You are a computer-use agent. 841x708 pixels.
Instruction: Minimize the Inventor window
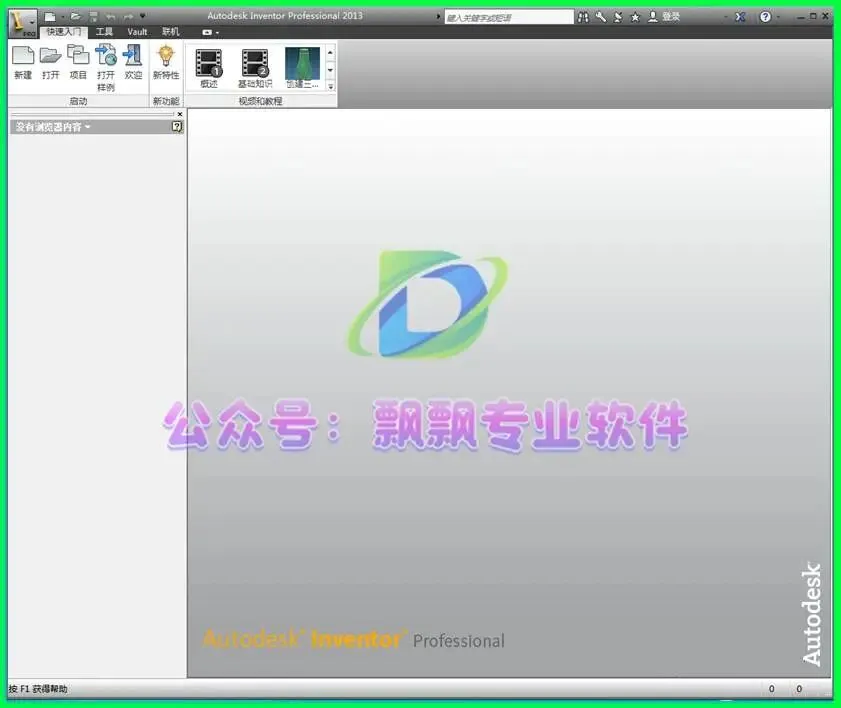801,17
